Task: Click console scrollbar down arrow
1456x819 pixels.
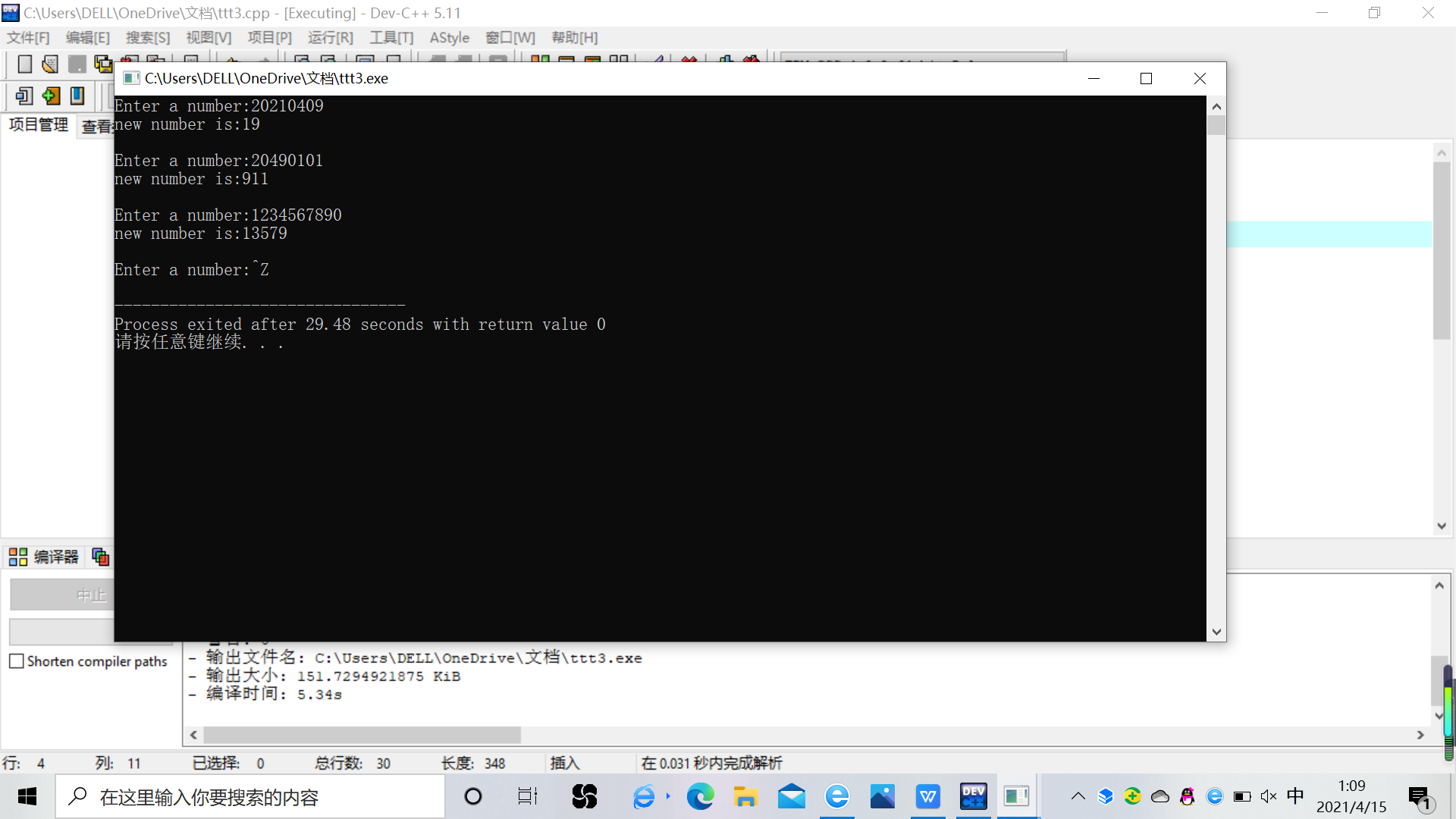Action: pyautogui.click(x=1216, y=632)
